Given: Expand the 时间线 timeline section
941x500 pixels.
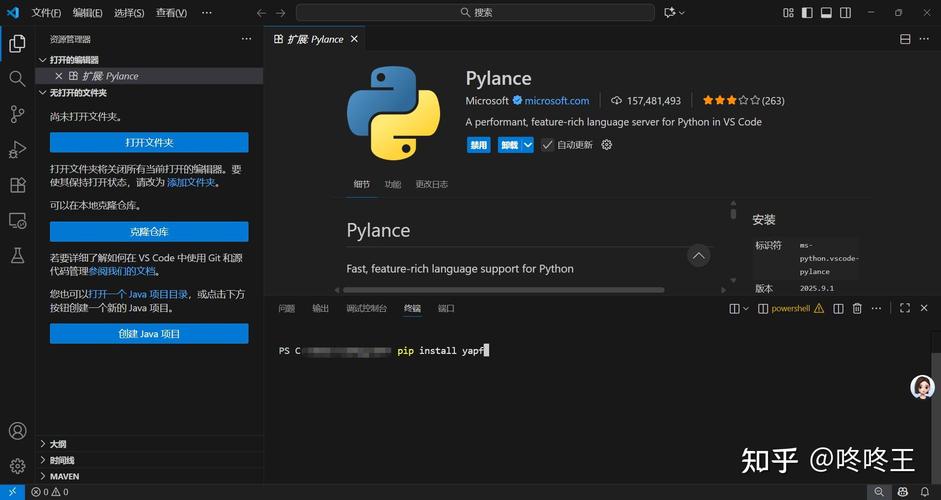Looking at the screenshot, I should point(43,460).
